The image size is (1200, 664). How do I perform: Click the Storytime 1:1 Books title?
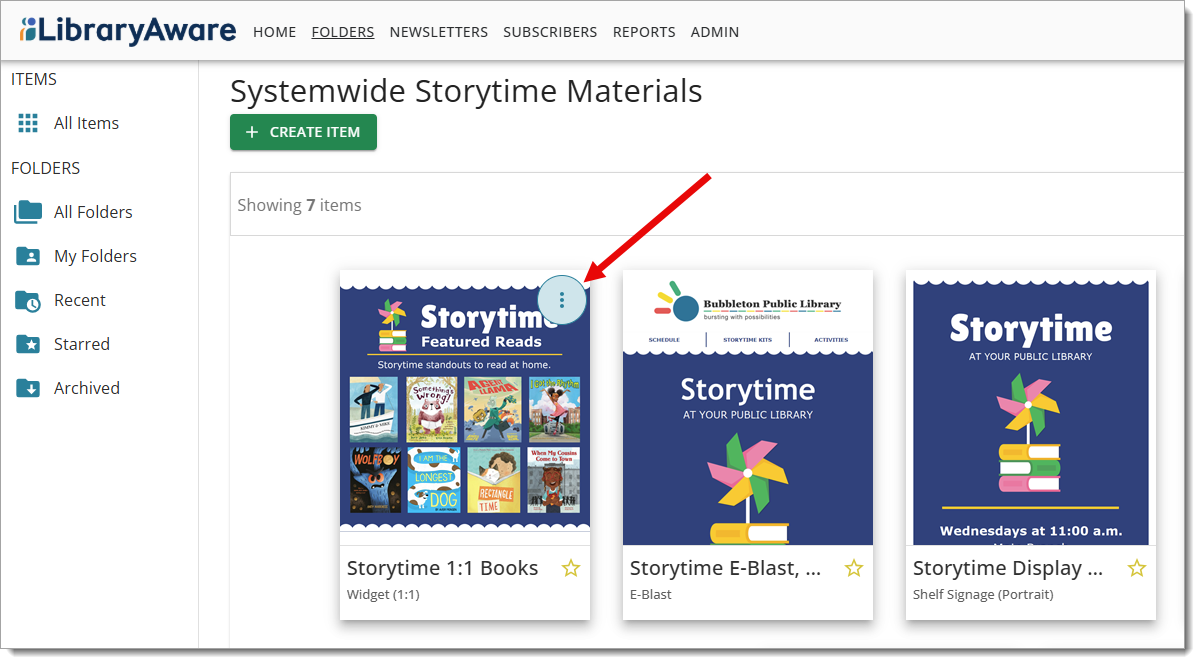pos(443,568)
